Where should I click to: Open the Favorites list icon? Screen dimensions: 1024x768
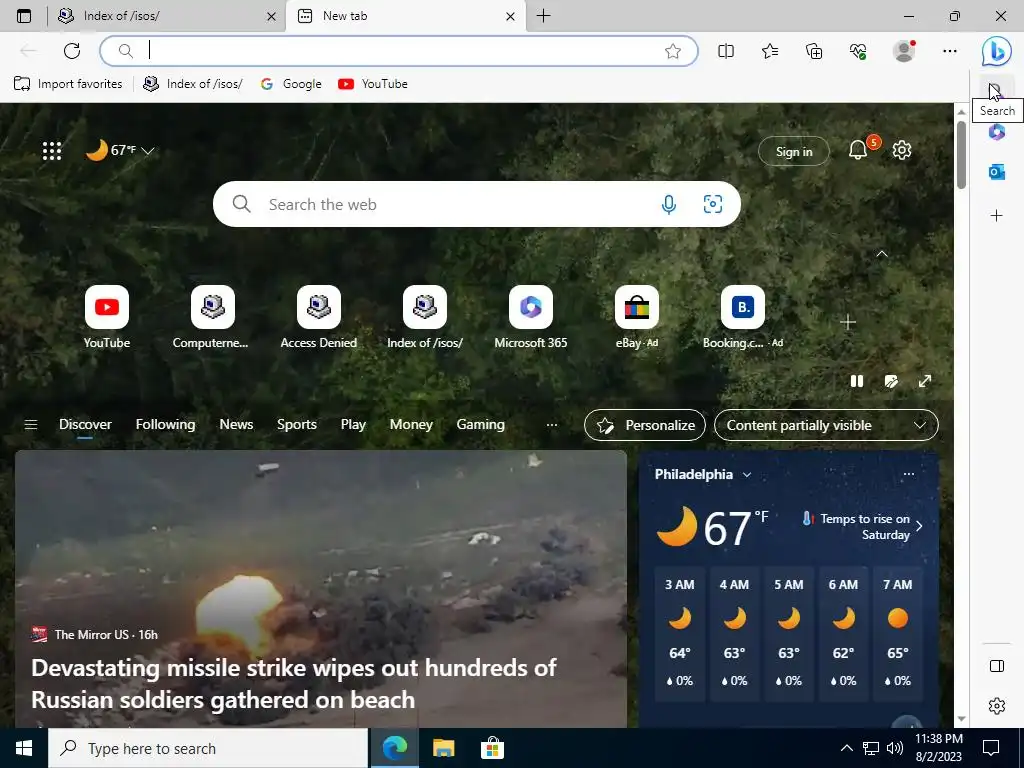770,51
